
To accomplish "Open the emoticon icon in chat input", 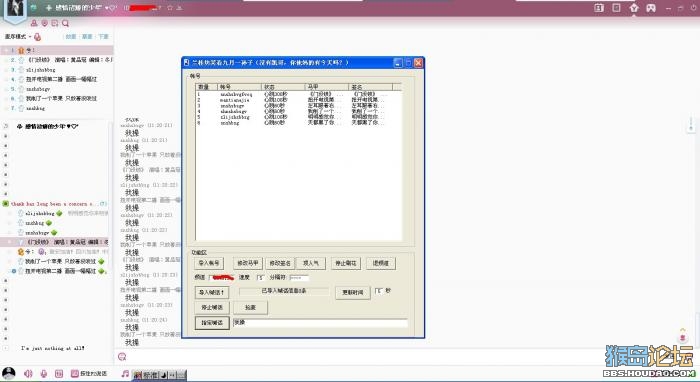I will pos(122,356).
